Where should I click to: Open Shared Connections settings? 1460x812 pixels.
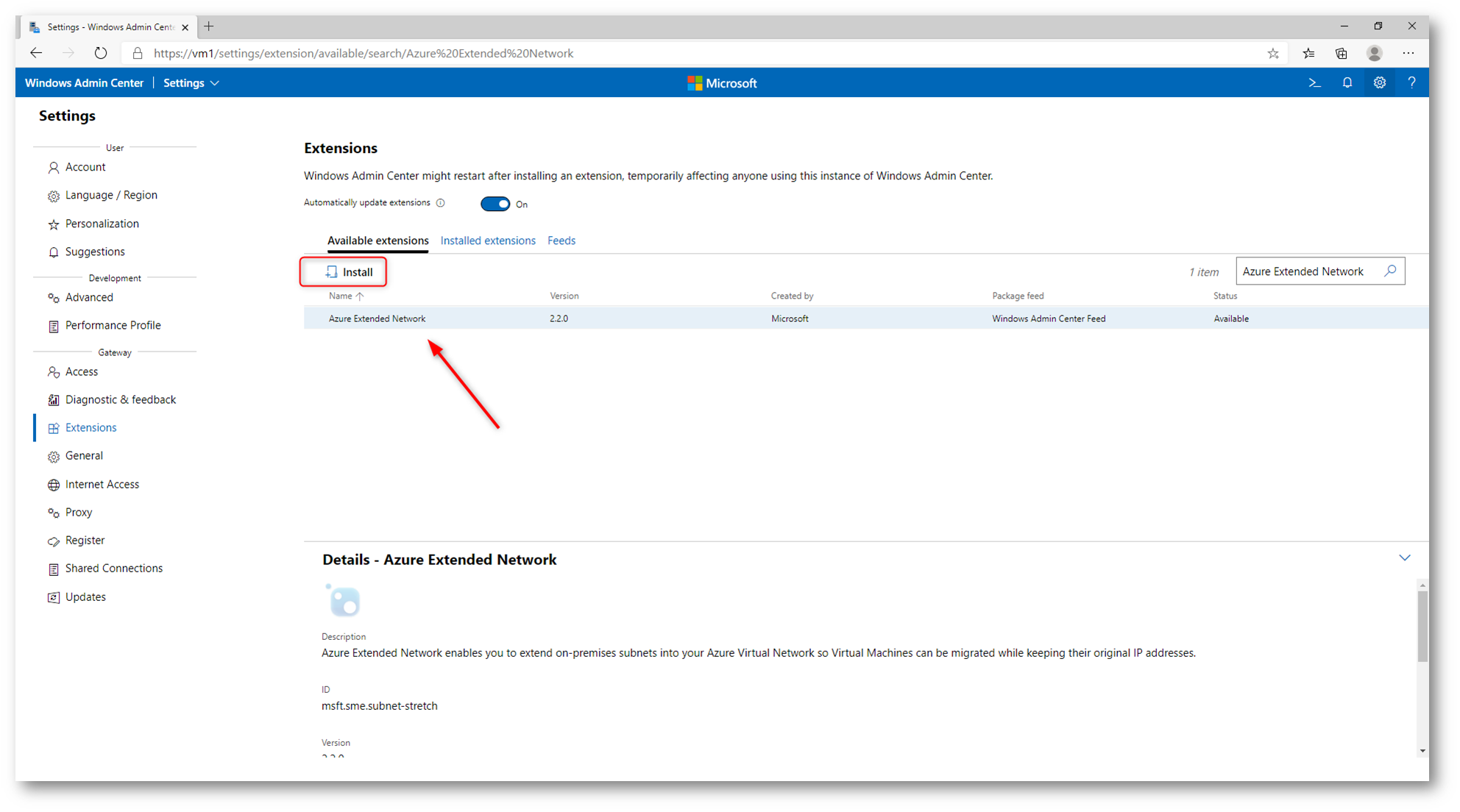coord(114,568)
